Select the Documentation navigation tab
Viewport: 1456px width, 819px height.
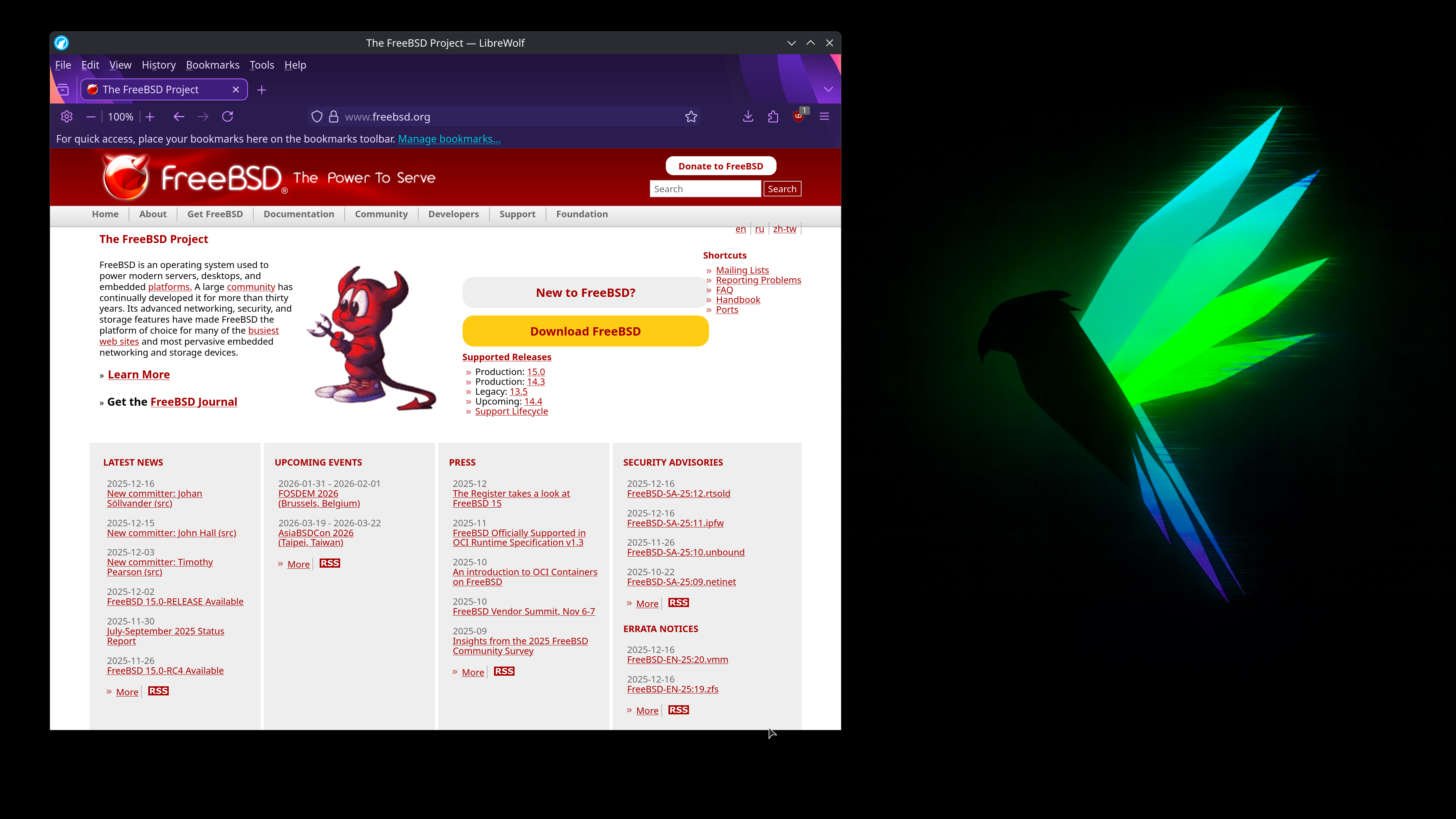[x=299, y=213]
